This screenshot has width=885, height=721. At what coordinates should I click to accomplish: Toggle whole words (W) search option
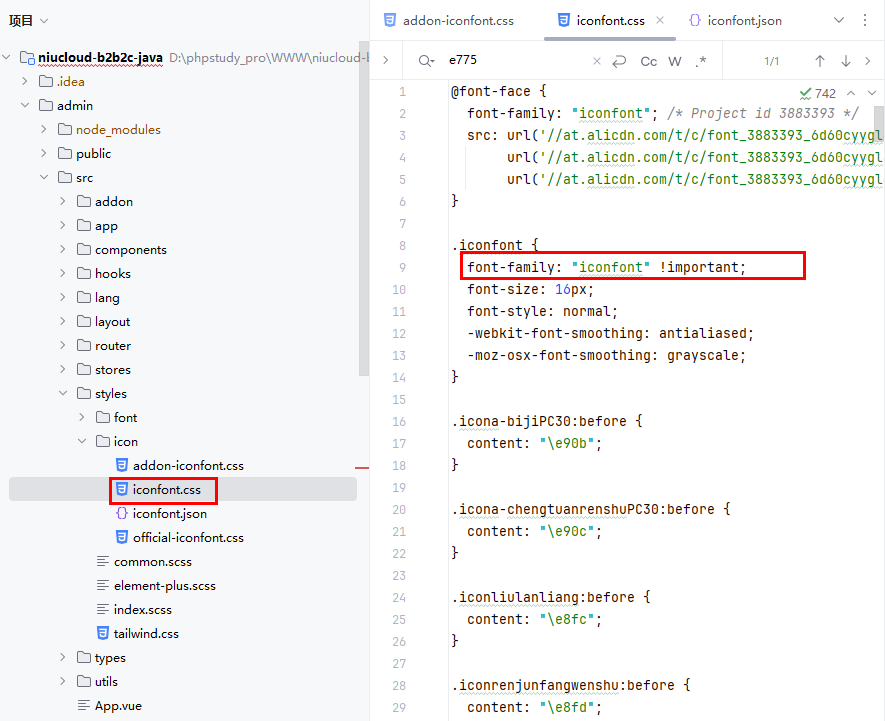[x=675, y=61]
